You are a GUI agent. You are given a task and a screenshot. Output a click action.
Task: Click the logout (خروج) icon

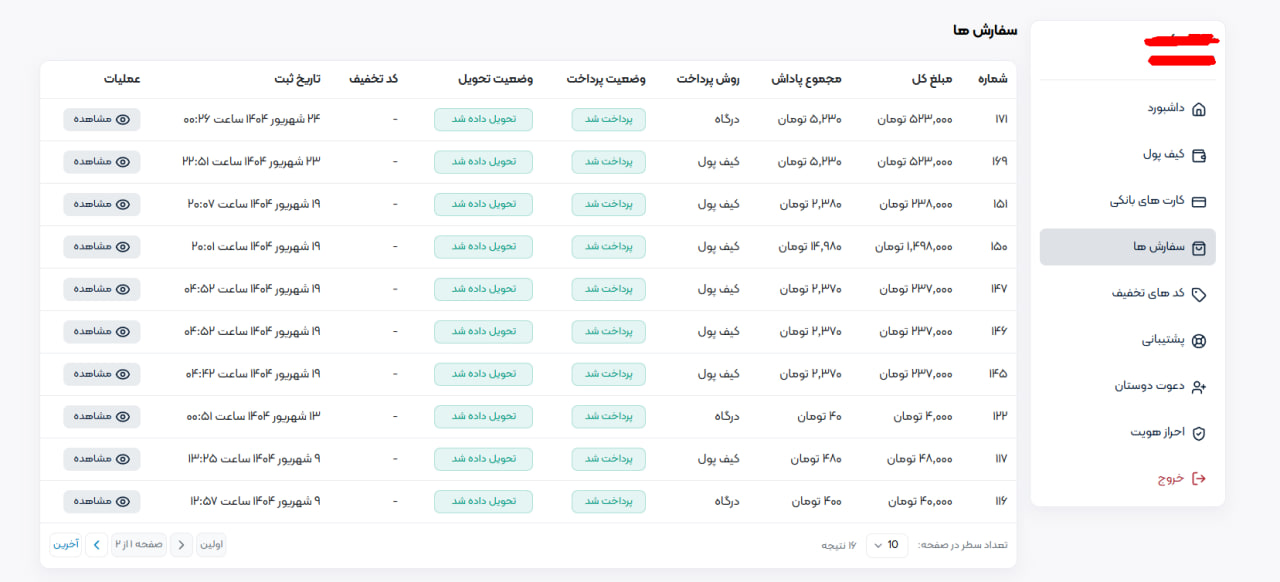1199,479
